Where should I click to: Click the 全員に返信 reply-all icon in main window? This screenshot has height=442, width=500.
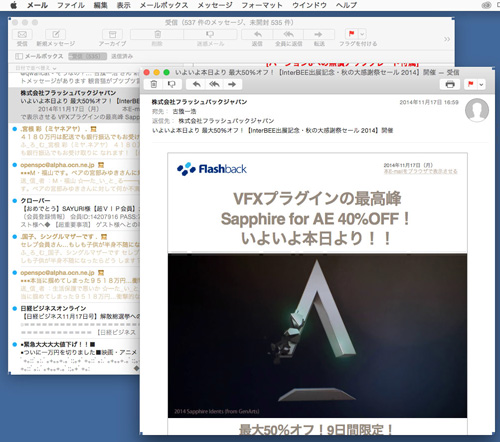tap(288, 34)
